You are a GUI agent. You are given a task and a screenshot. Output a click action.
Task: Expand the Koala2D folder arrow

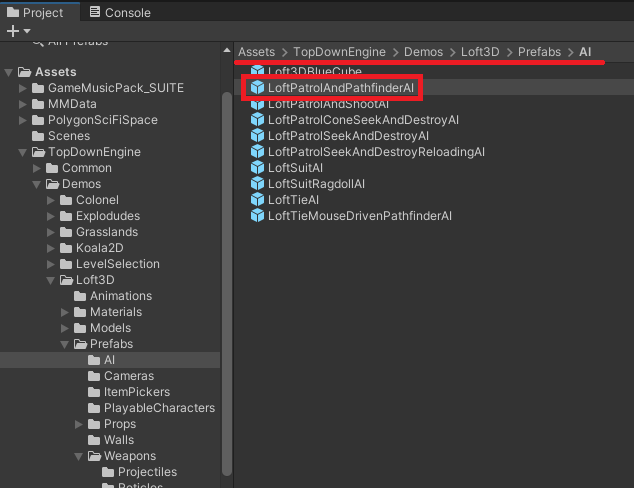coord(51,248)
